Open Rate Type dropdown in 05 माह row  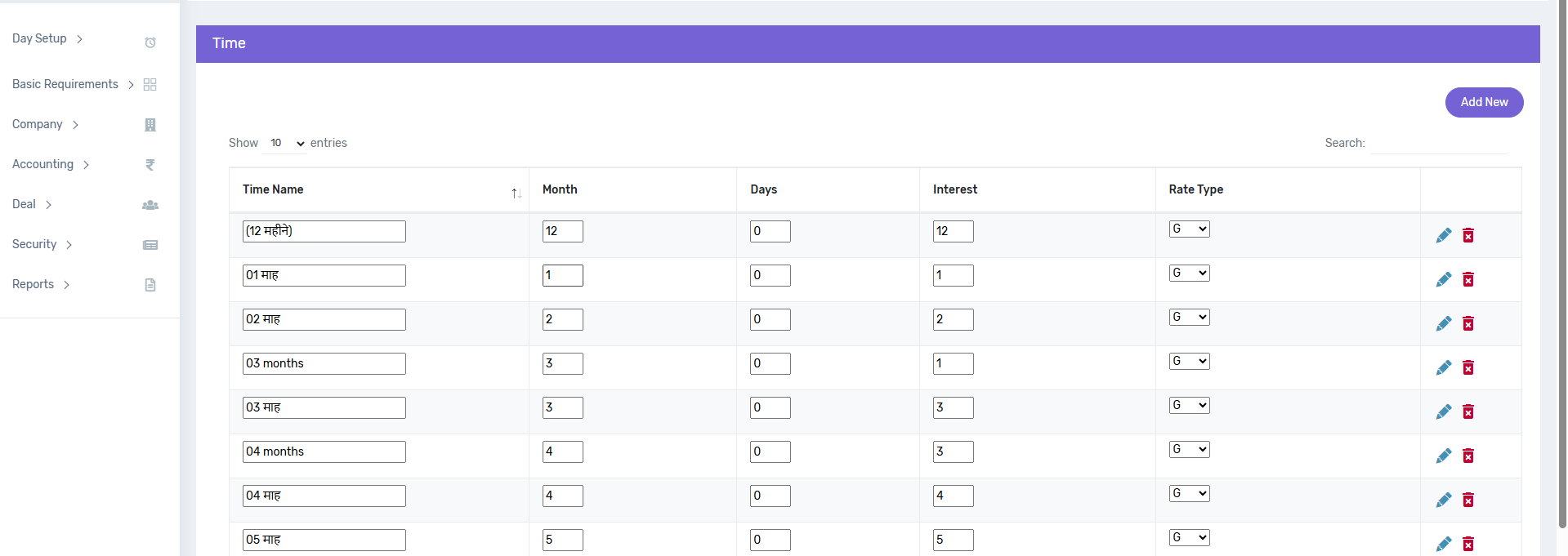[x=1189, y=538]
